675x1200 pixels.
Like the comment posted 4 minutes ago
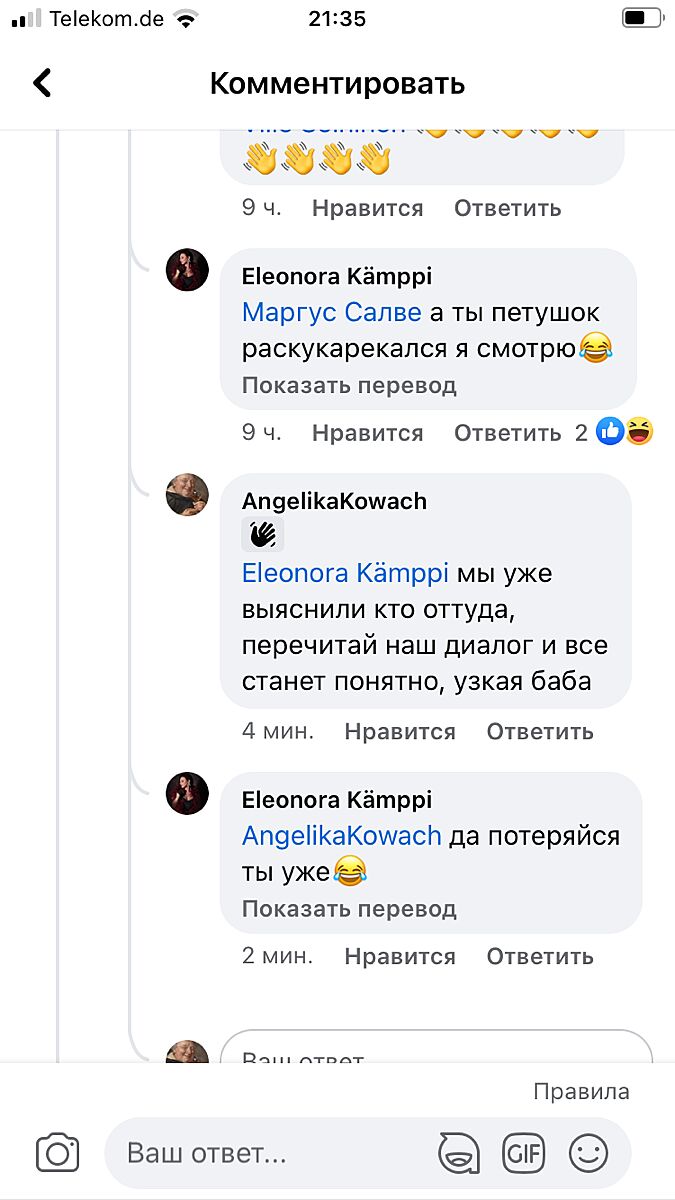pyautogui.click(x=400, y=731)
